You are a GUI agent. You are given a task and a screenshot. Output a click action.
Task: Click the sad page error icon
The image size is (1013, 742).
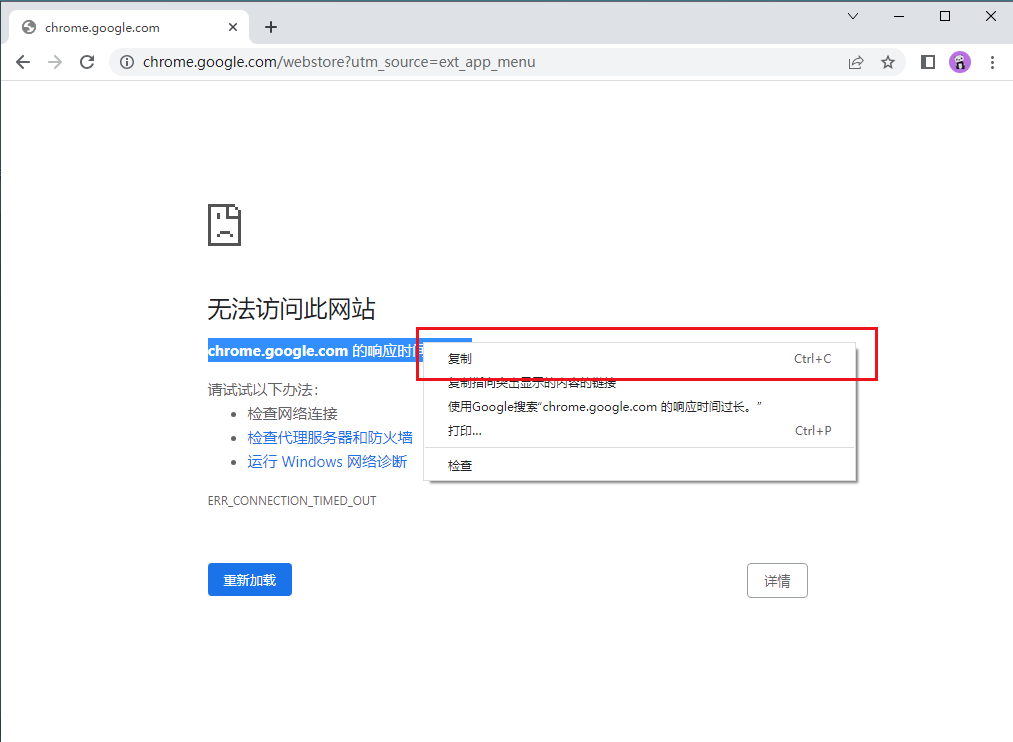224,225
